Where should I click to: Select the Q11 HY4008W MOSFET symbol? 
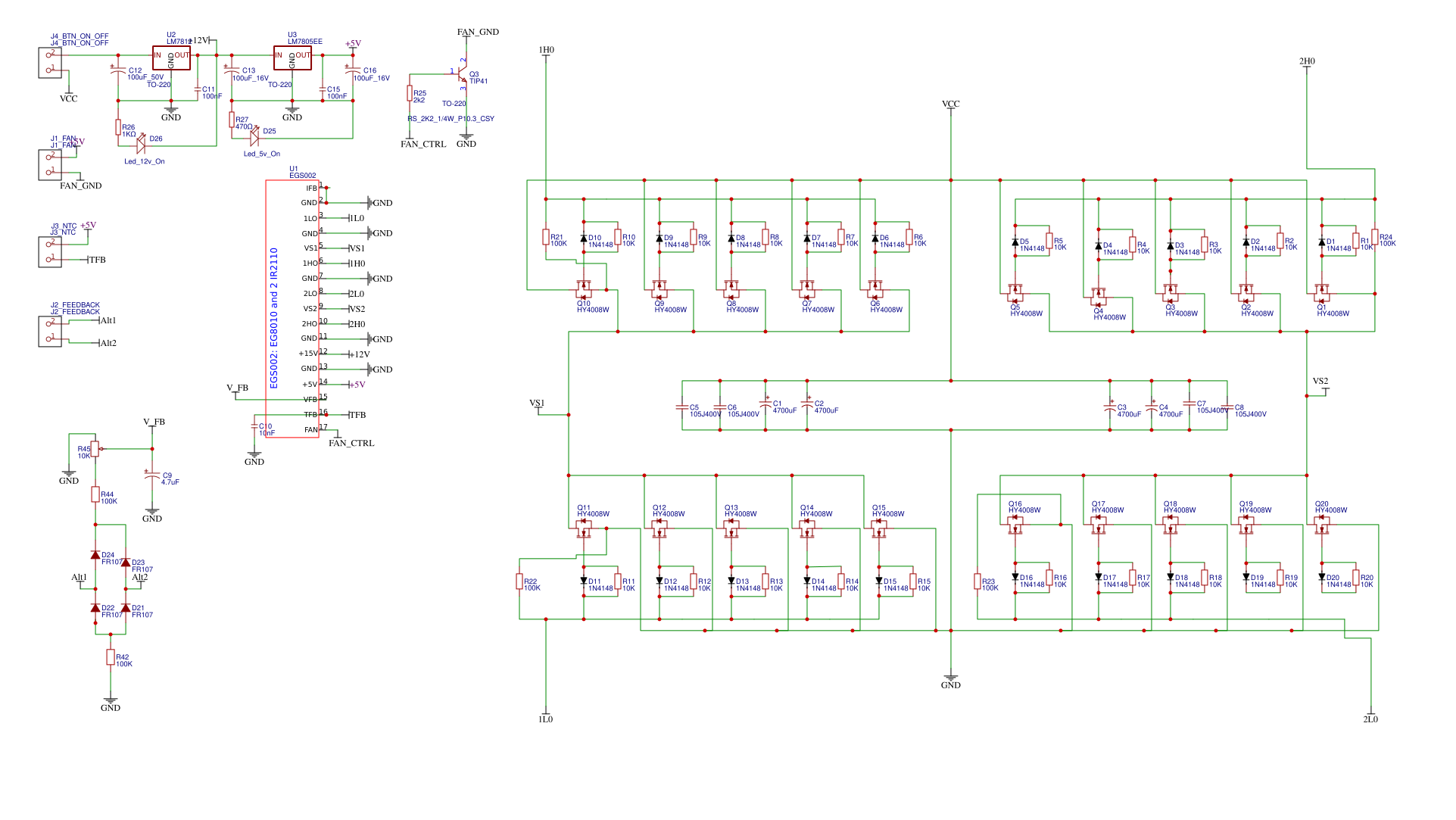pyautogui.click(x=584, y=528)
